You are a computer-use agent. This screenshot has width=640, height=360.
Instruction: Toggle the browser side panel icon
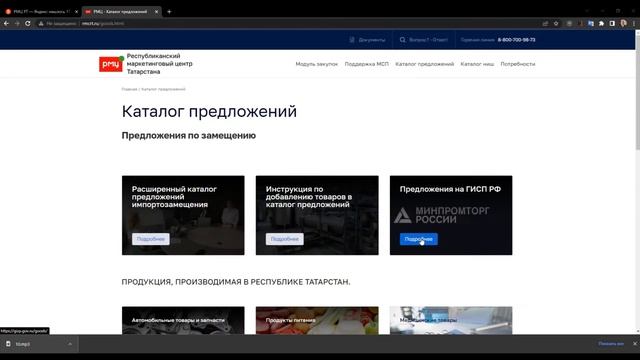pyautogui.click(x=612, y=24)
